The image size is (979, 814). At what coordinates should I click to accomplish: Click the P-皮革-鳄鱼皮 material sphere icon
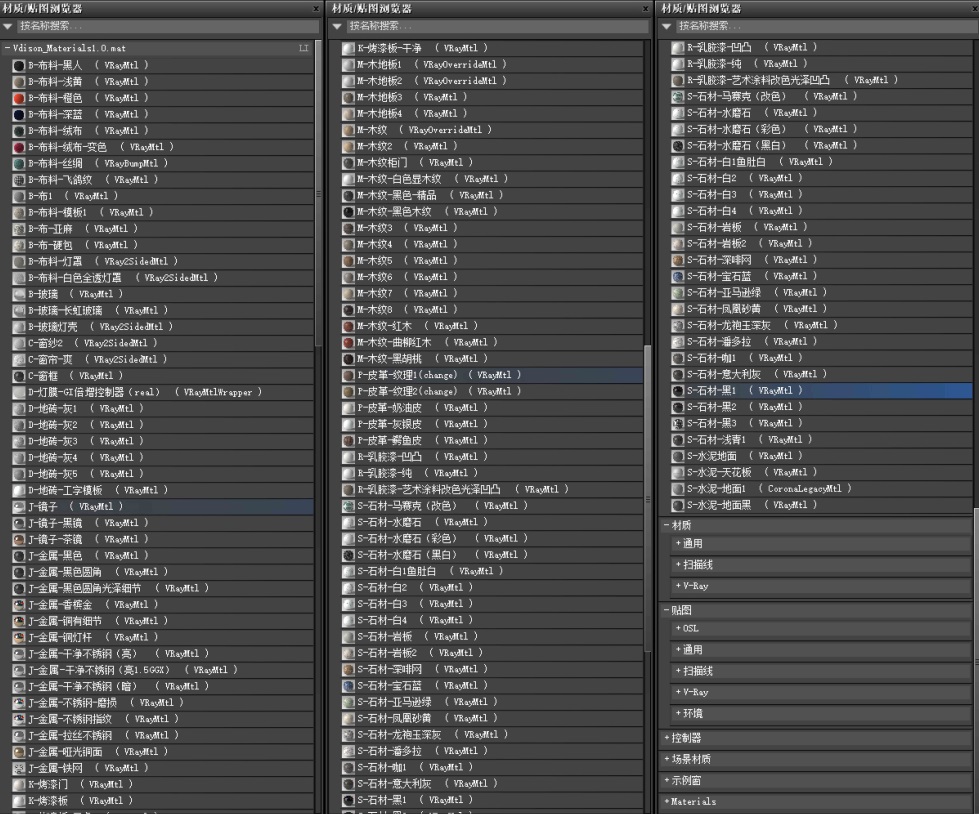pyautogui.click(x=348, y=441)
